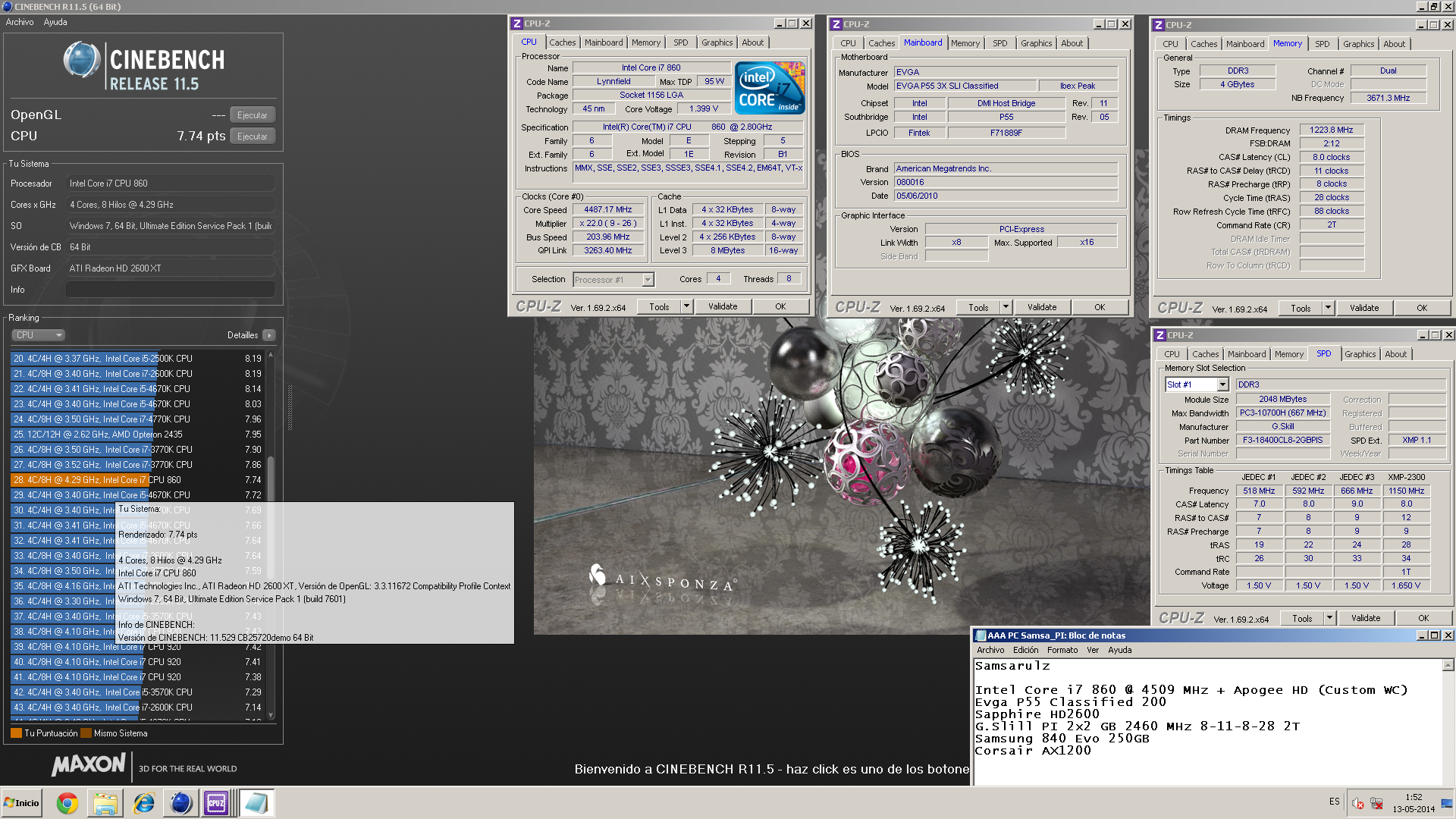
Task: Click Tools button in the CPU-Z SPD window
Action: (1302, 618)
